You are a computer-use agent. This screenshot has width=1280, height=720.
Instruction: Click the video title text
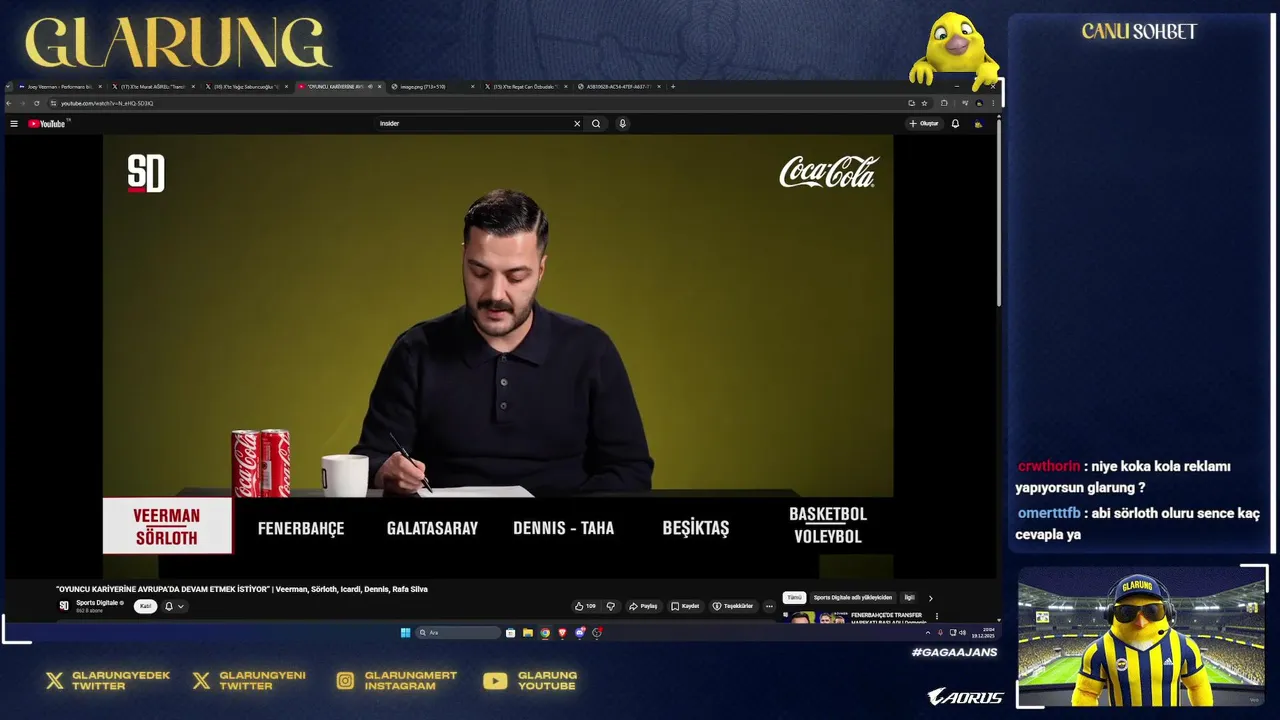click(242, 589)
